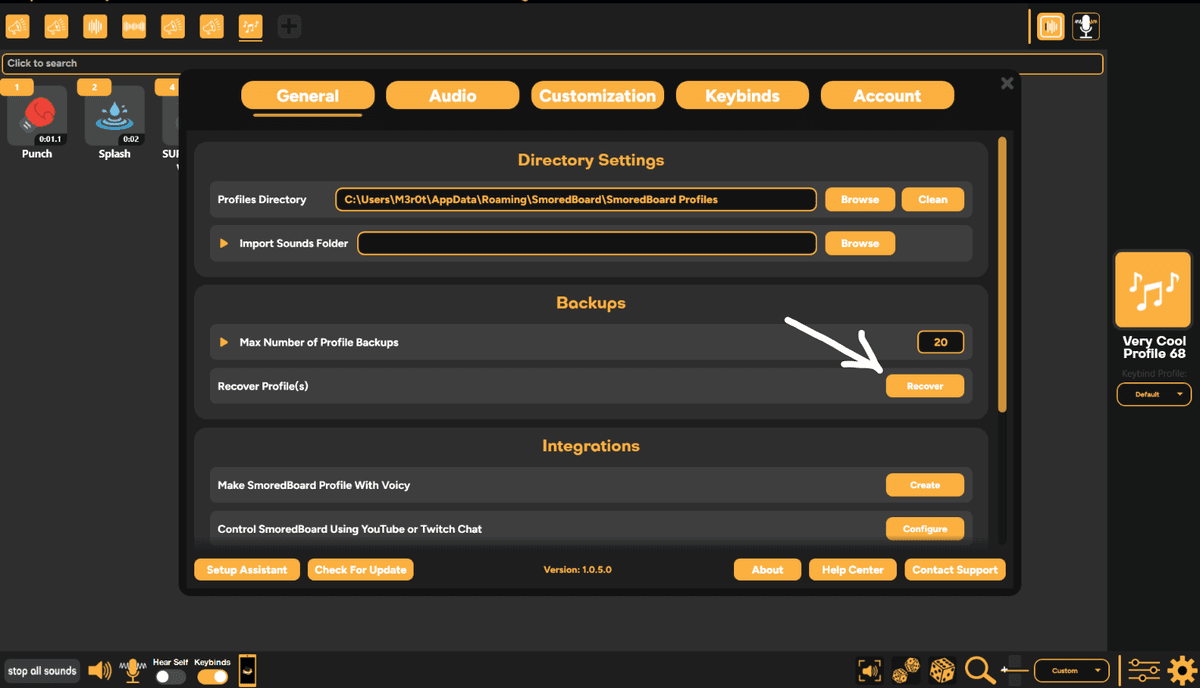Open the Custom size dropdown

coord(1072,671)
